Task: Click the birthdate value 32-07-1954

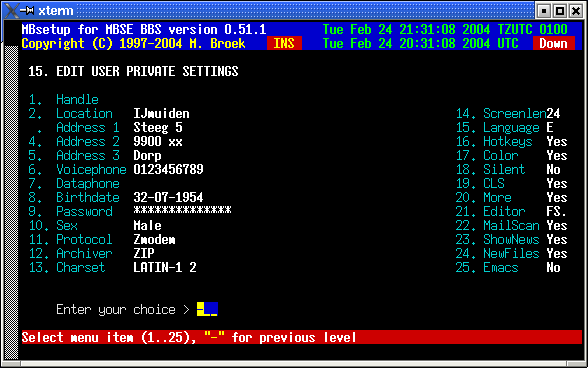Action: (x=168, y=197)
